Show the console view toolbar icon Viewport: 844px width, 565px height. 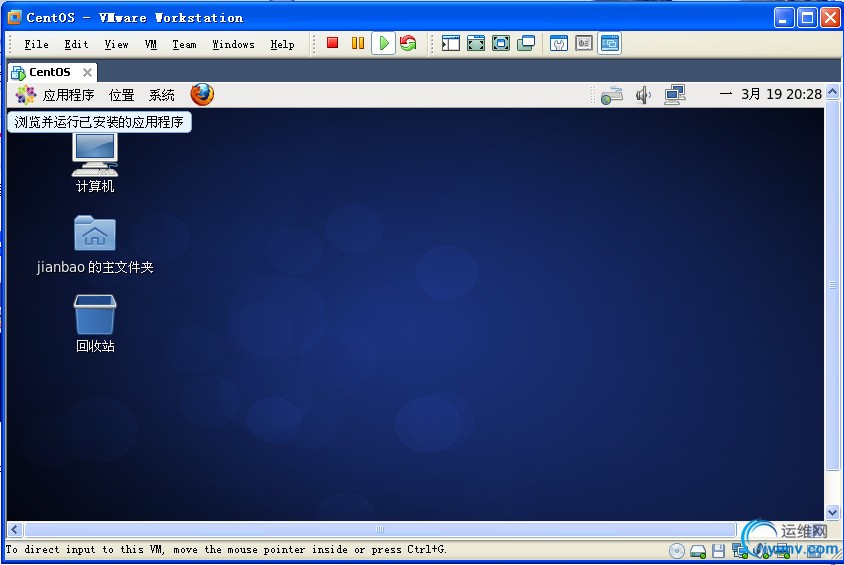pos(609,43)
